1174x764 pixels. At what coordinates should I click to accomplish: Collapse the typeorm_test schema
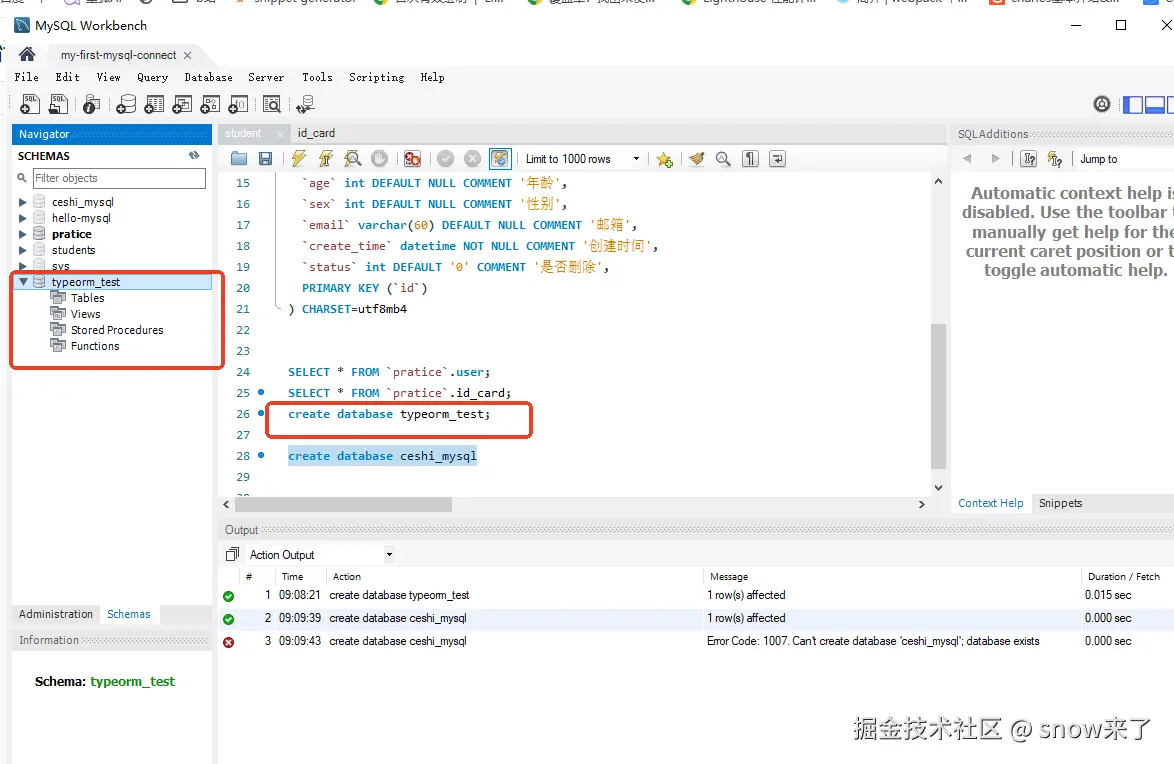pos(22,282)
